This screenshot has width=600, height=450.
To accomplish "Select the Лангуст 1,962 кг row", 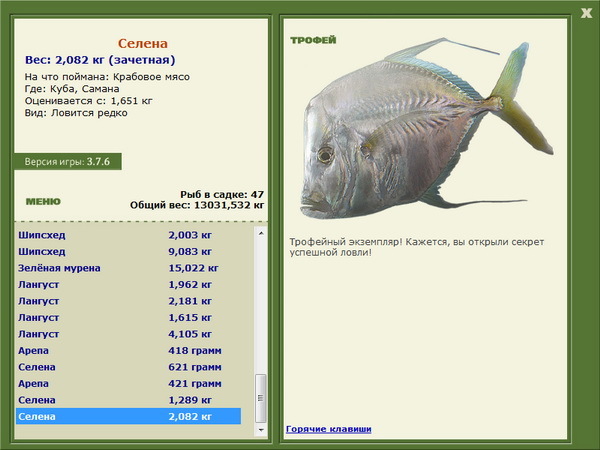I will 129,284.
